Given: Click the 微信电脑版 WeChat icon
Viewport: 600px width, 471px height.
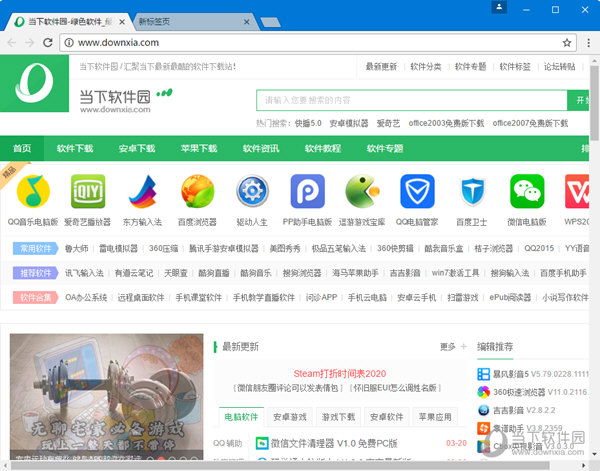Looking at the screenshot, I should tap(526, 190).
